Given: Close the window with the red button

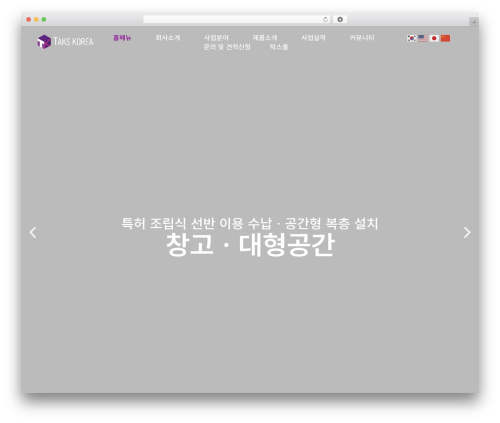Looking at the screenshot, I should coord(29,20).
